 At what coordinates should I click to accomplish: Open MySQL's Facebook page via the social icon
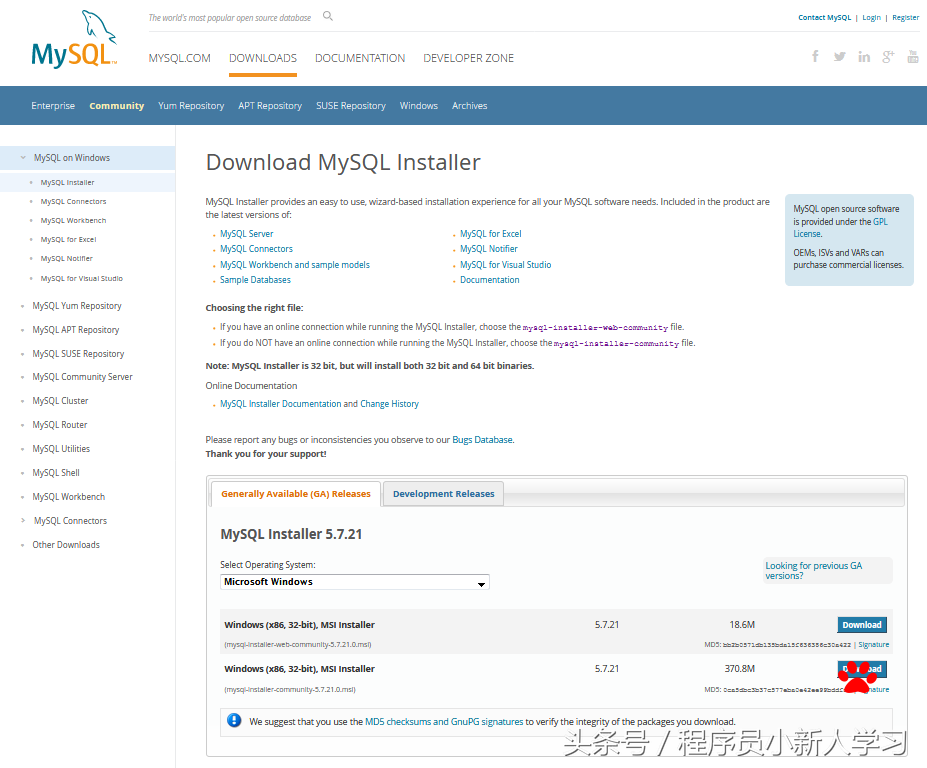[x=814, y=56]
